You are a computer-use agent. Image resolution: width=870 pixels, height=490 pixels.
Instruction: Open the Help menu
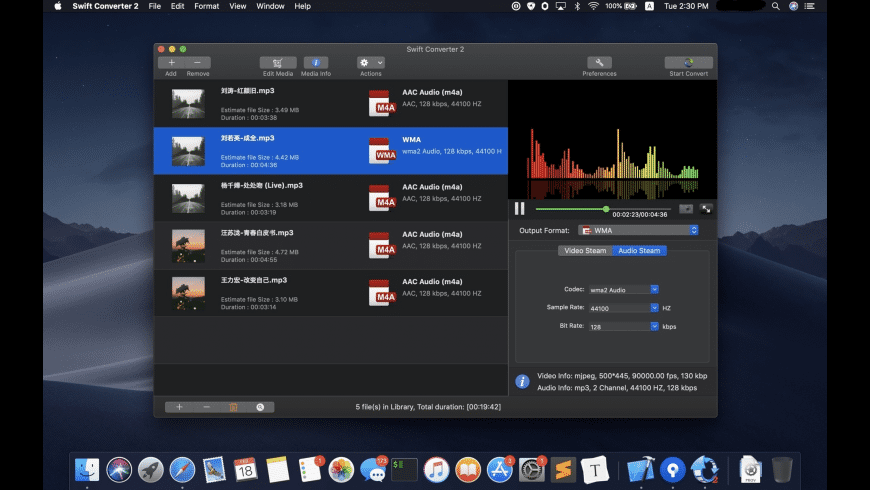click(x=302, y=6)
